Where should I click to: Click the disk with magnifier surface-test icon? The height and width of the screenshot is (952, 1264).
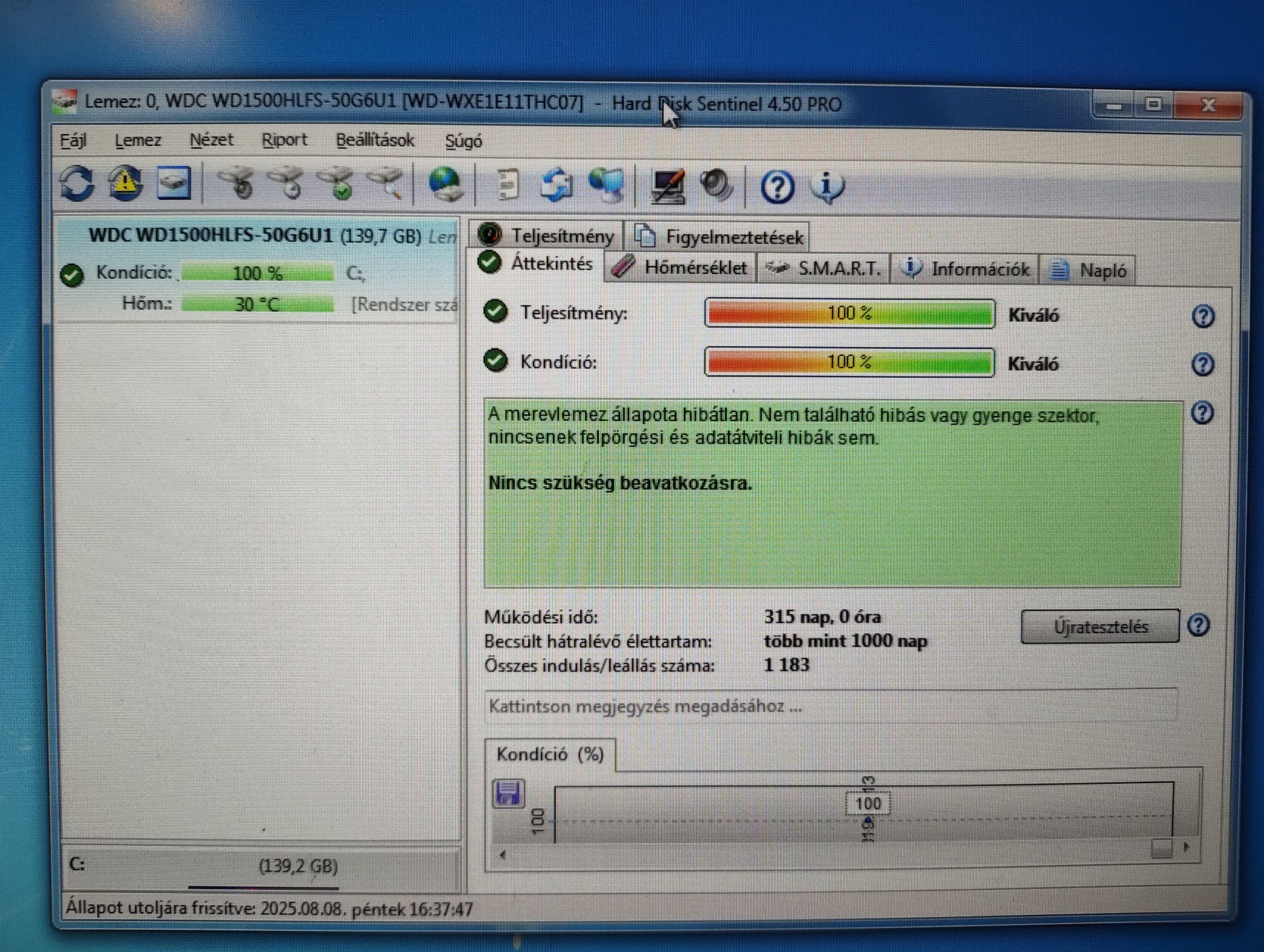[386, 184]
